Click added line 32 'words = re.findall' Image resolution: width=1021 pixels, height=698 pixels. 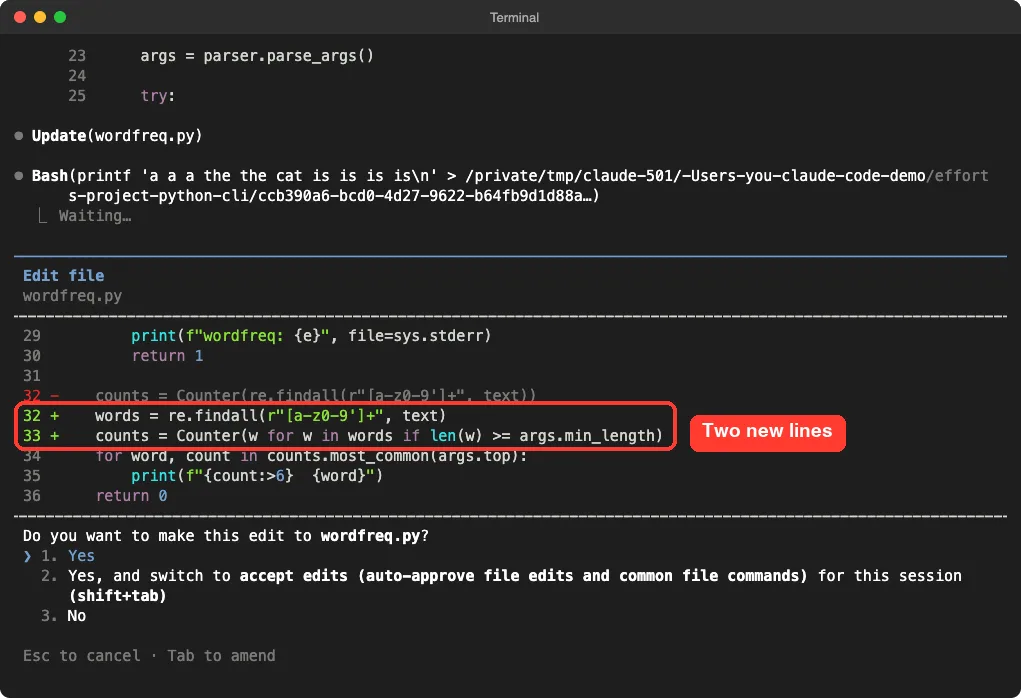click(x=234, y=416)
